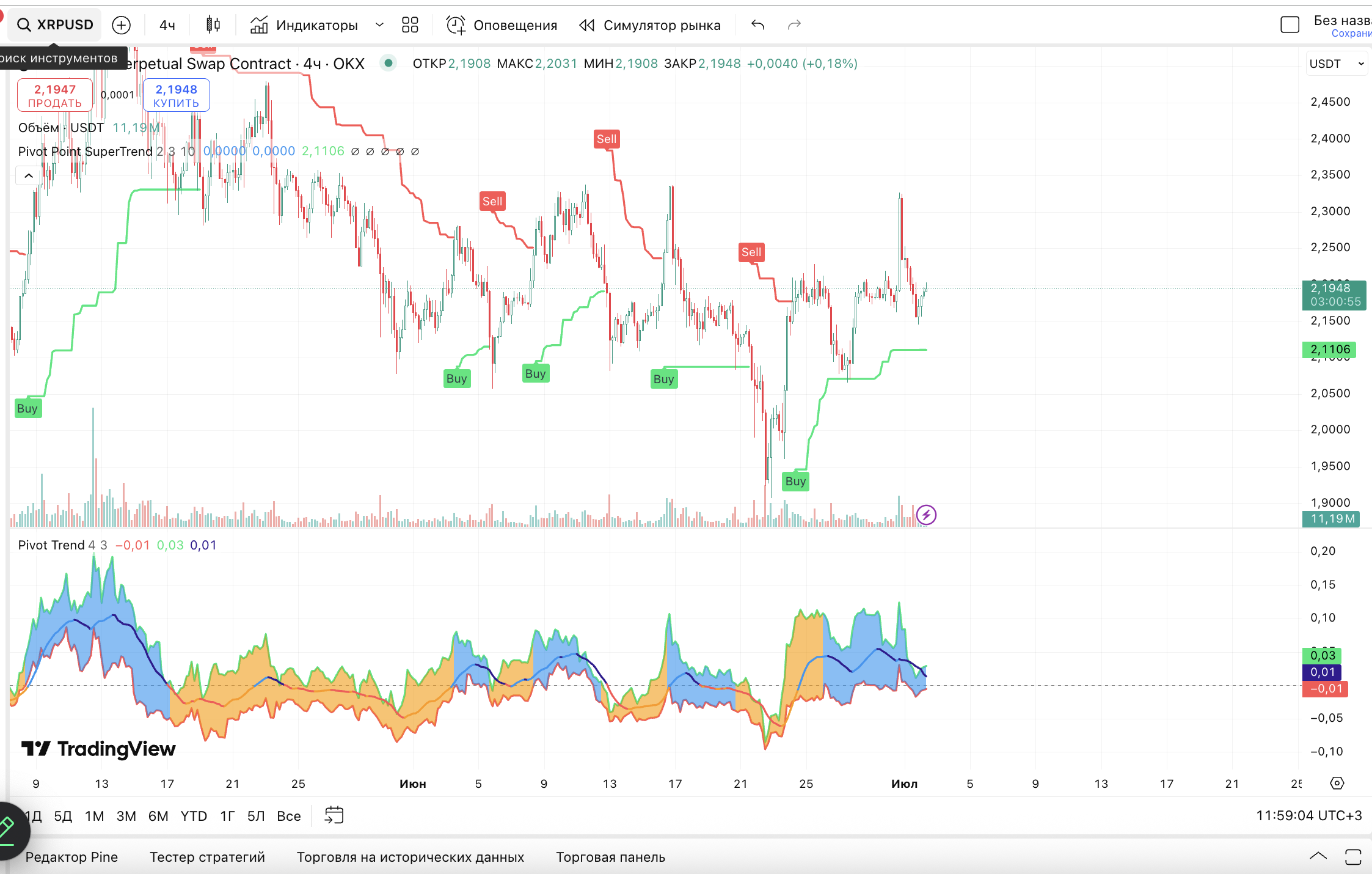This screenshot has width=1372, height=874.
Task: Click the 2,1948 КУПИТЬ buy button
Action: click(x=176, y=96)
